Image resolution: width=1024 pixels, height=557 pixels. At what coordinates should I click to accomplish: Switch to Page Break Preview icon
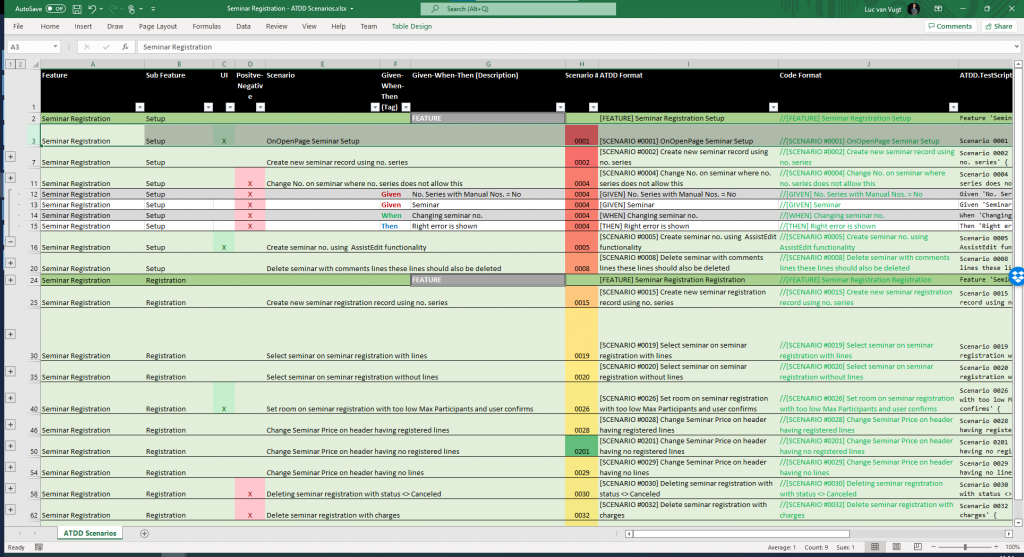(x=918, y=547)
